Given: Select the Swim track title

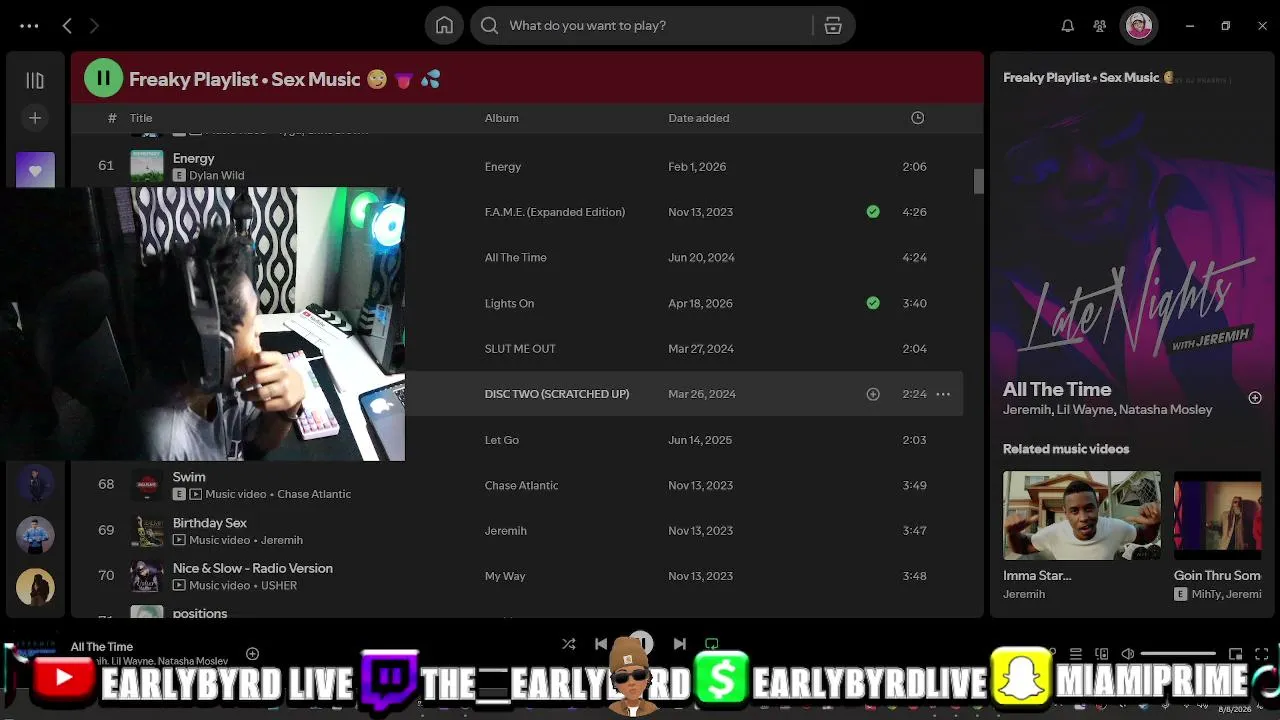Looking at the screenshot, I should coord(189,477).
